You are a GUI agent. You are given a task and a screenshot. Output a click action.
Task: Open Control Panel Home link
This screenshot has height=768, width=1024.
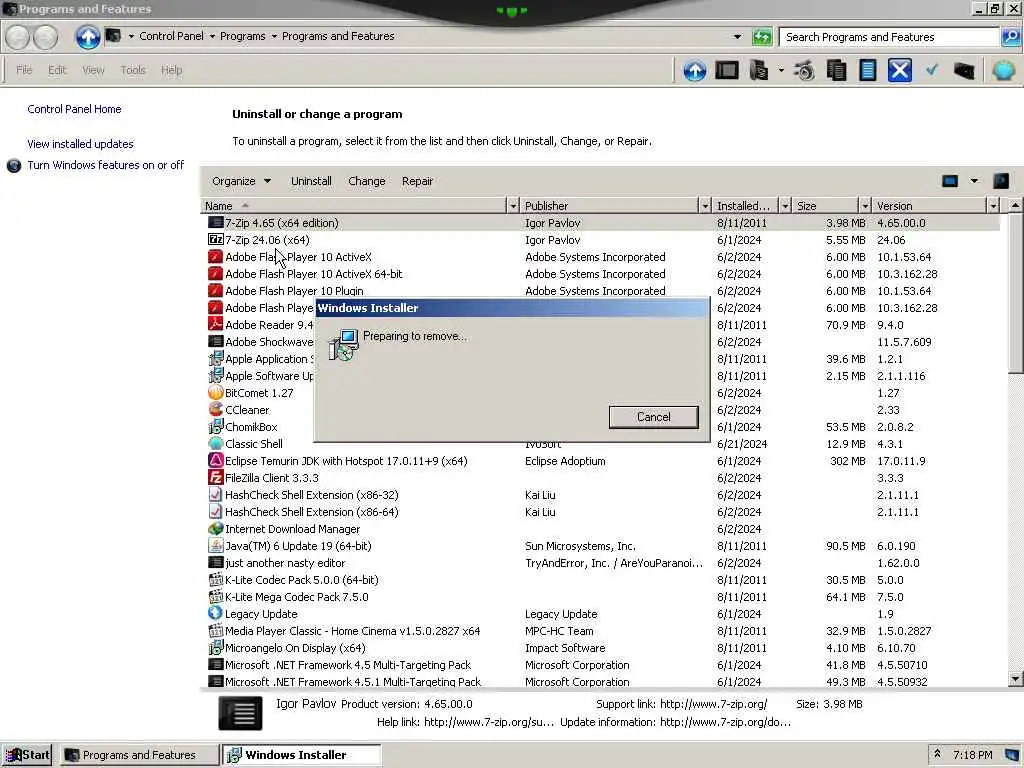(x=74, y=109)
